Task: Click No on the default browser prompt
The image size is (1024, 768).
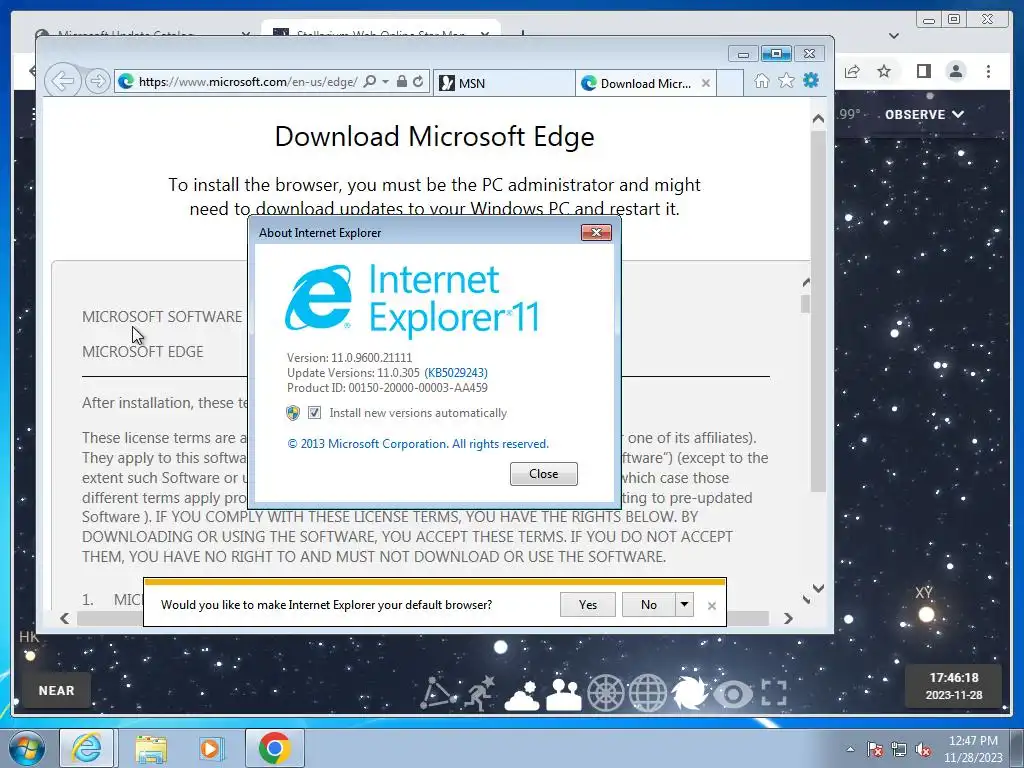Action: point(648,605)
